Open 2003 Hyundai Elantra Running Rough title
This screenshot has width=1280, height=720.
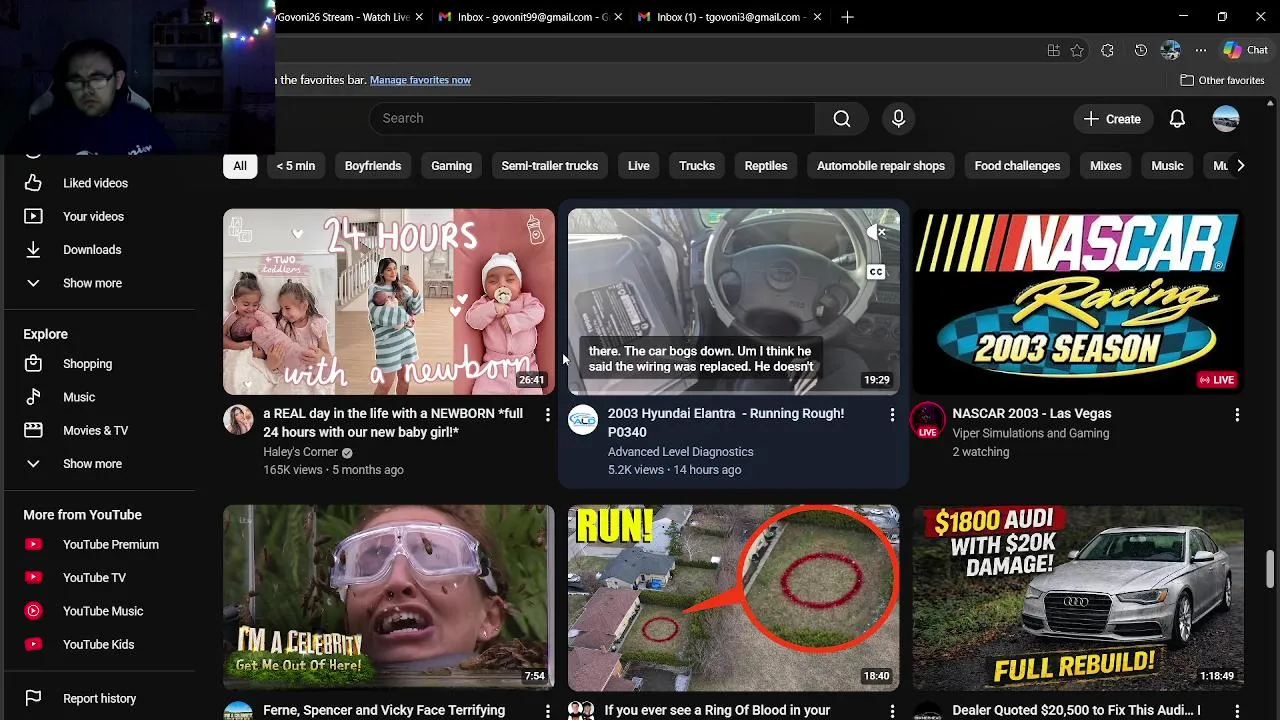coord(726,422)
